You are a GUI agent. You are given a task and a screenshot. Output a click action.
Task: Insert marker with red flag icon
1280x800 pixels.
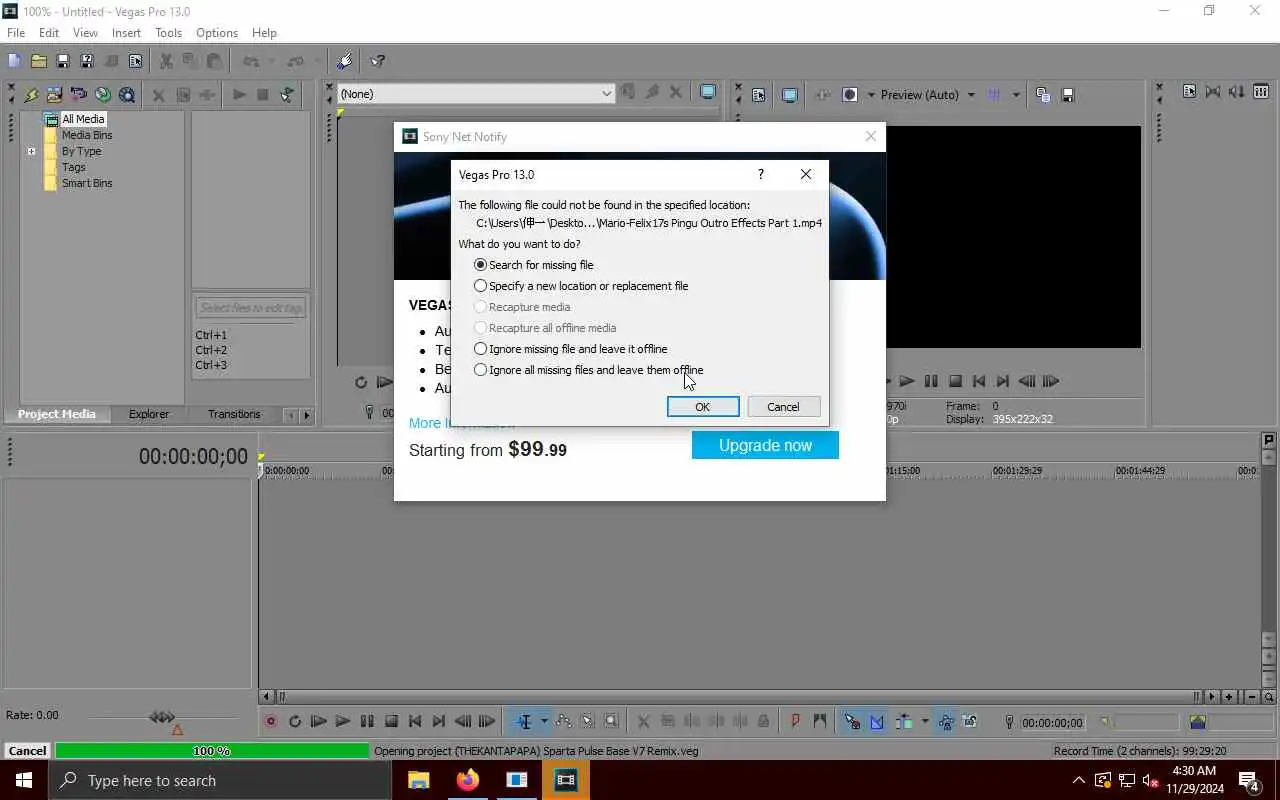point(796,721)
